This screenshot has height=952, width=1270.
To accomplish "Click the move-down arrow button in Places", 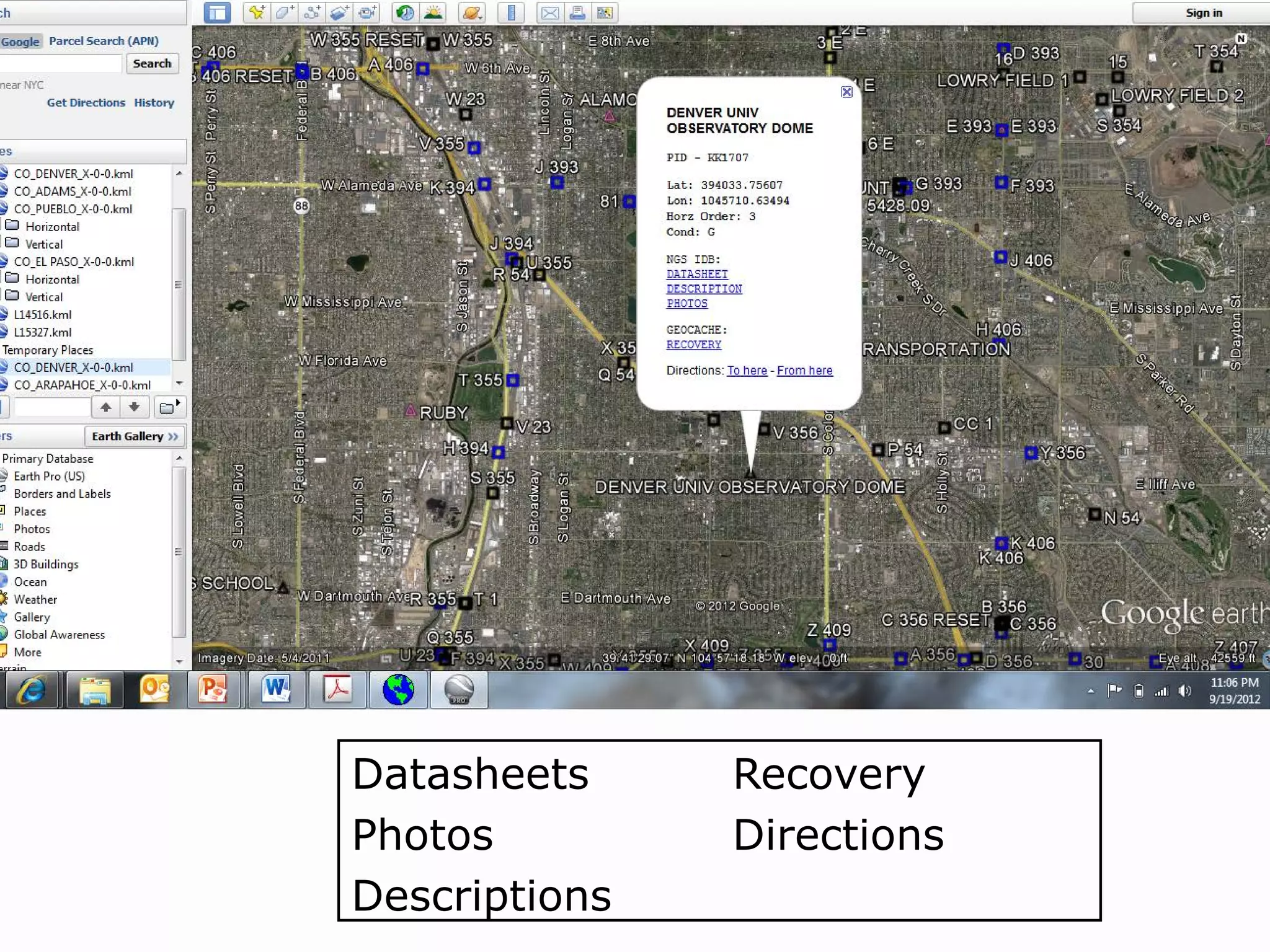I will [135, 407].
